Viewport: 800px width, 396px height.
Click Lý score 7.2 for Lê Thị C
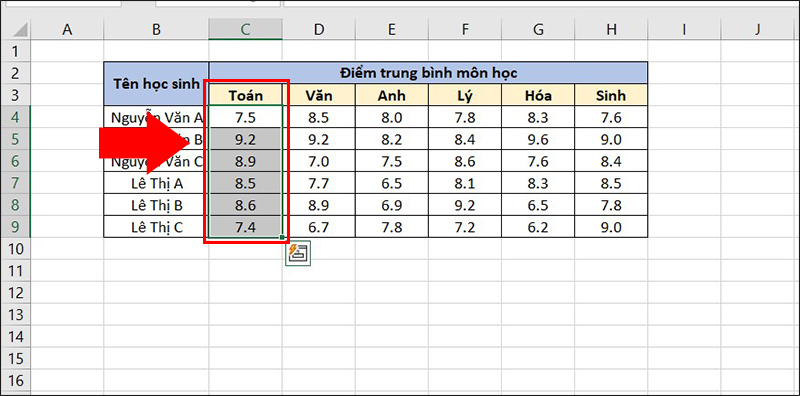465,227
